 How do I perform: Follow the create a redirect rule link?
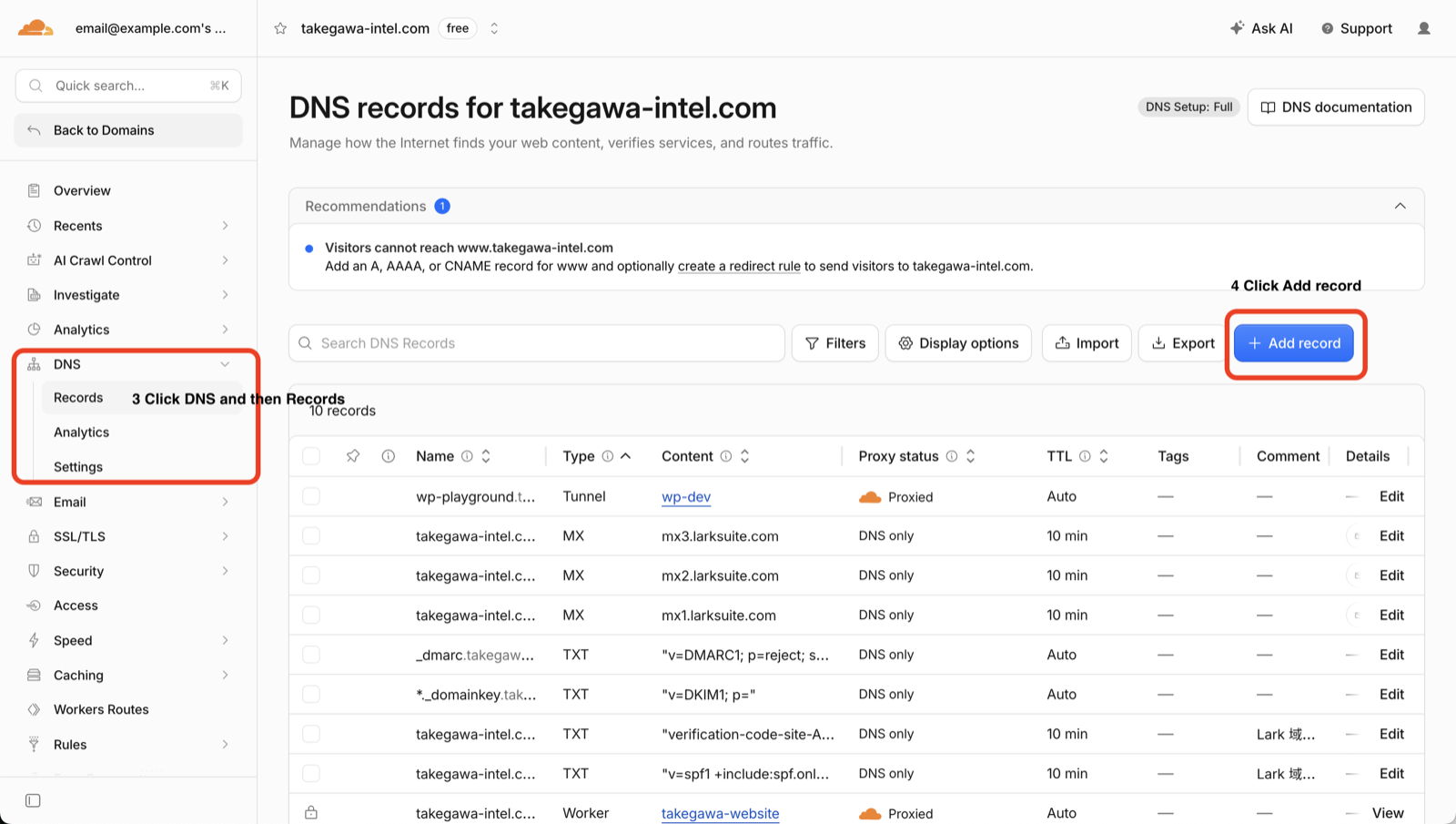tap(739, 267)
